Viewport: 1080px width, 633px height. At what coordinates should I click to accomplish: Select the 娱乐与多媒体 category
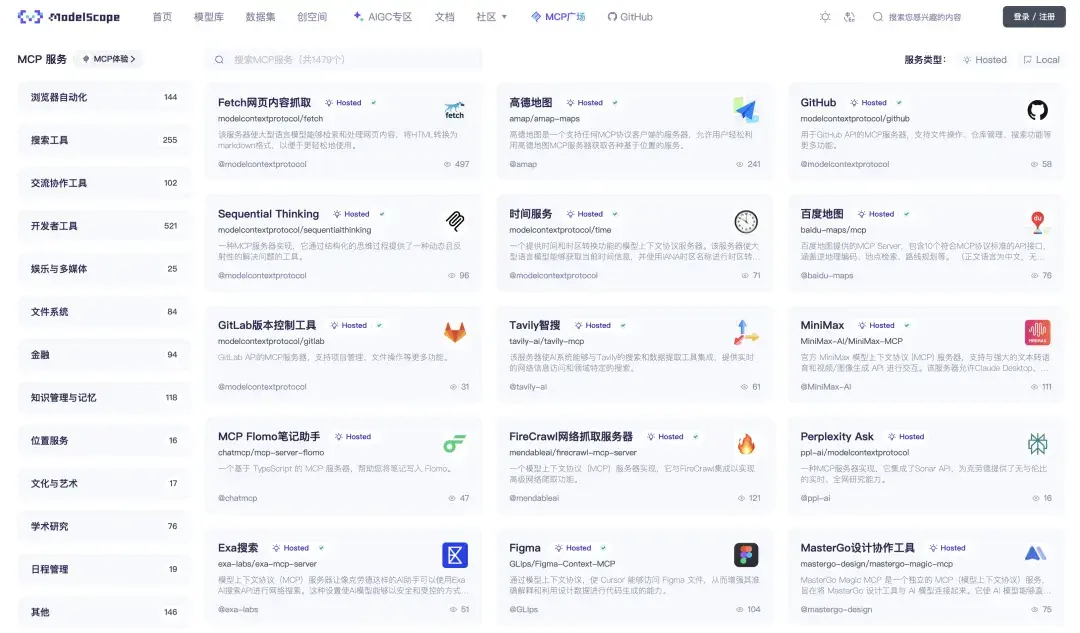pos(104,269)
